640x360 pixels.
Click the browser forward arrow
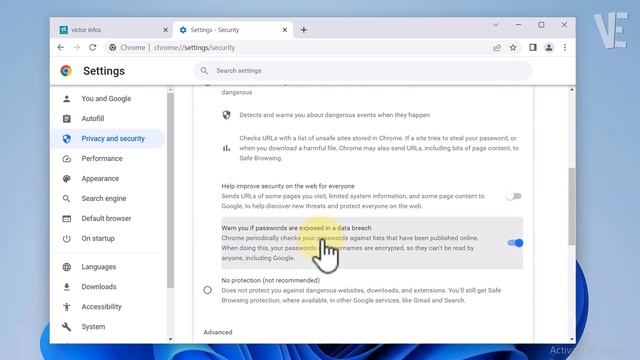pyautogui.click(x=77, y=47)
